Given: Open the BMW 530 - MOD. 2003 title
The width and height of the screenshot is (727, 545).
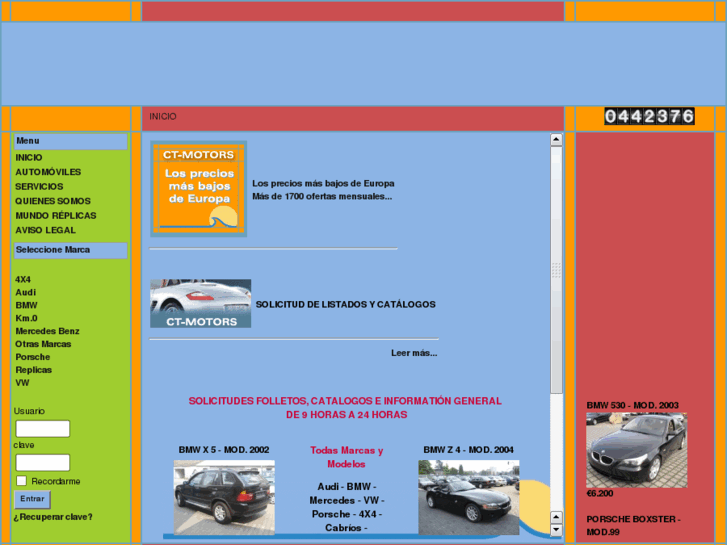Looking at the screenshot, I should point(632,405).
